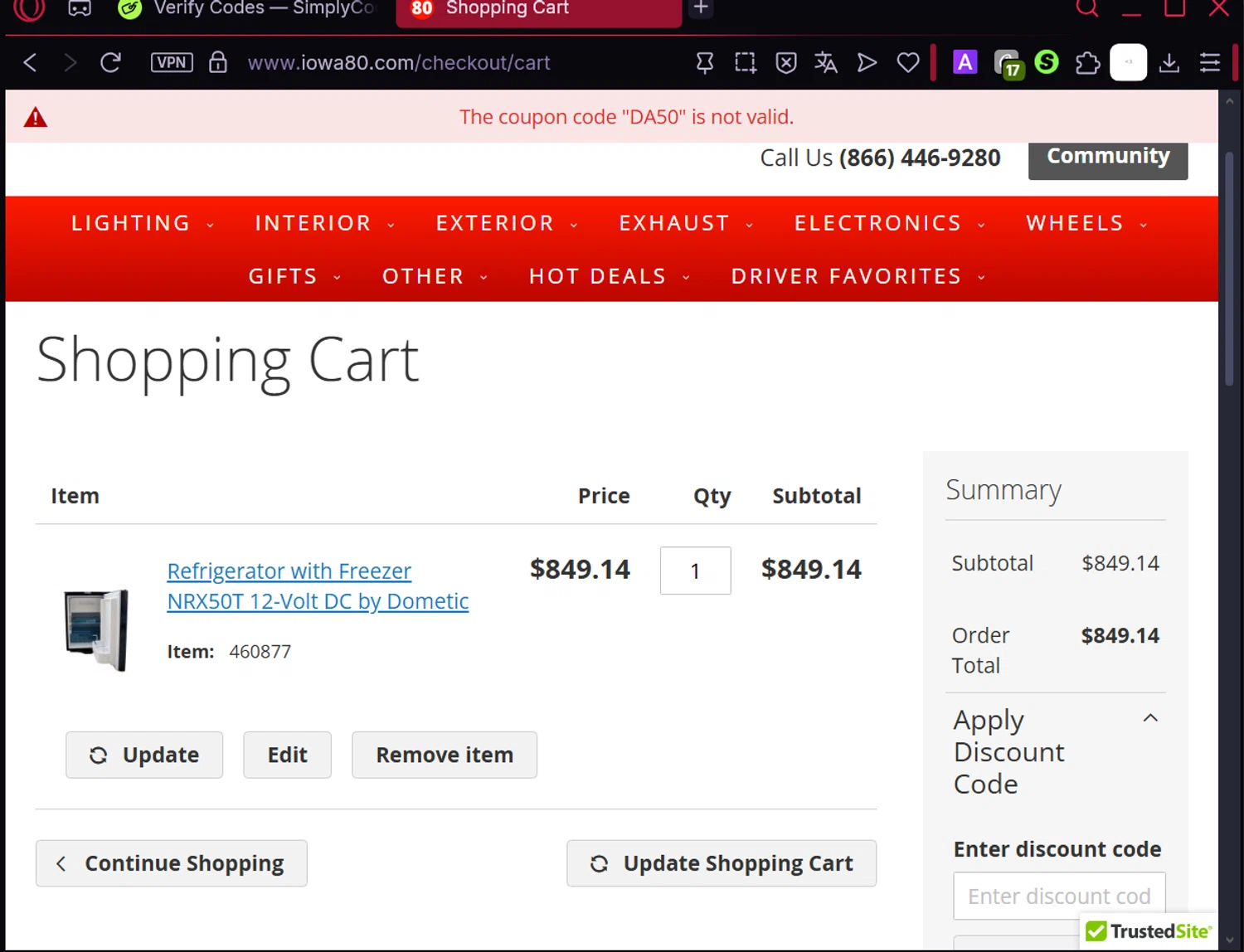Viewport: 1244px width, 952px height.
Task: Expand the Other dropdown chevron
Action: point(484,278)
